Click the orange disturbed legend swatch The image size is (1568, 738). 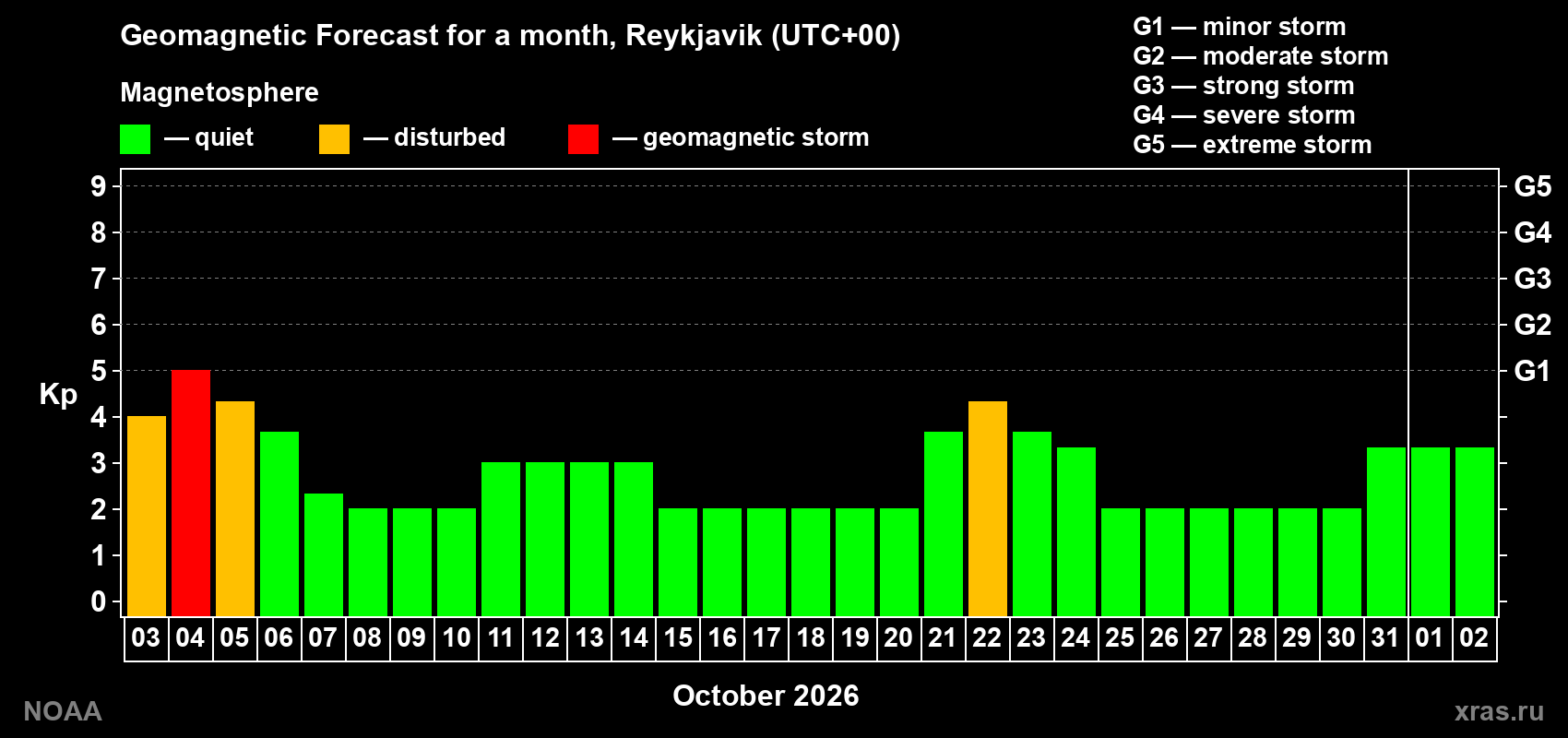click(334, 139)
